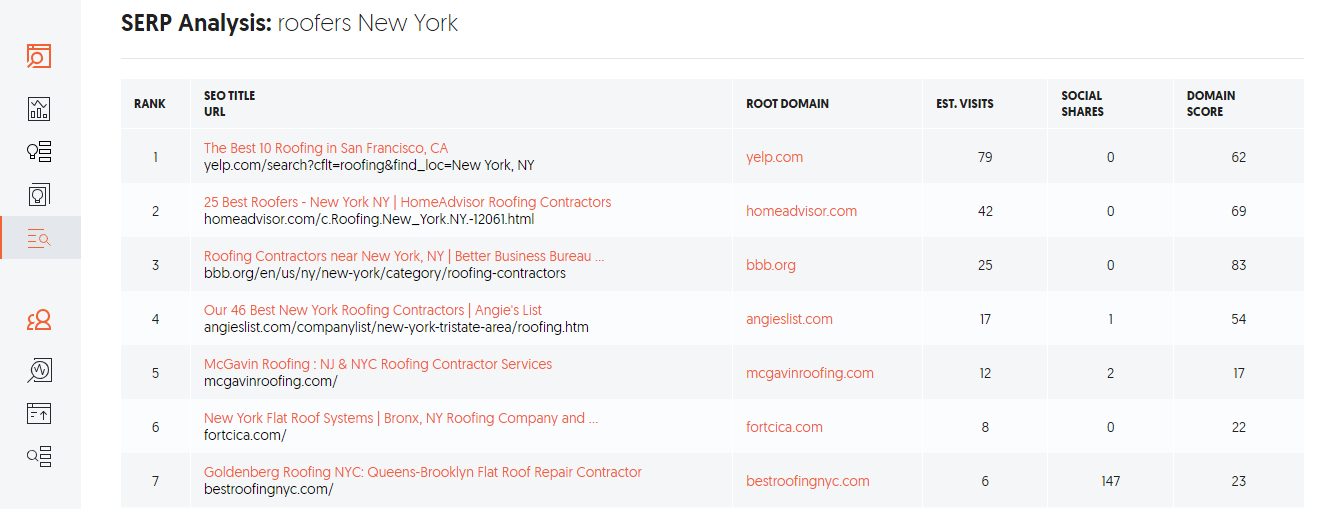Image resolution: width=1319 pixels, height=509 pixels.
Task: Open the window with upload arrow icon
Action: point(39,413)
